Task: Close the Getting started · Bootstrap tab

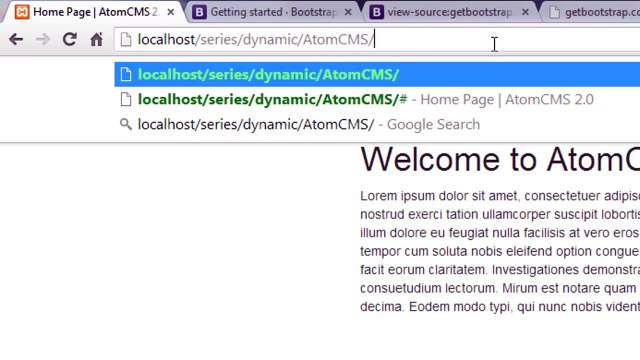Action: [x=348, y=12]
